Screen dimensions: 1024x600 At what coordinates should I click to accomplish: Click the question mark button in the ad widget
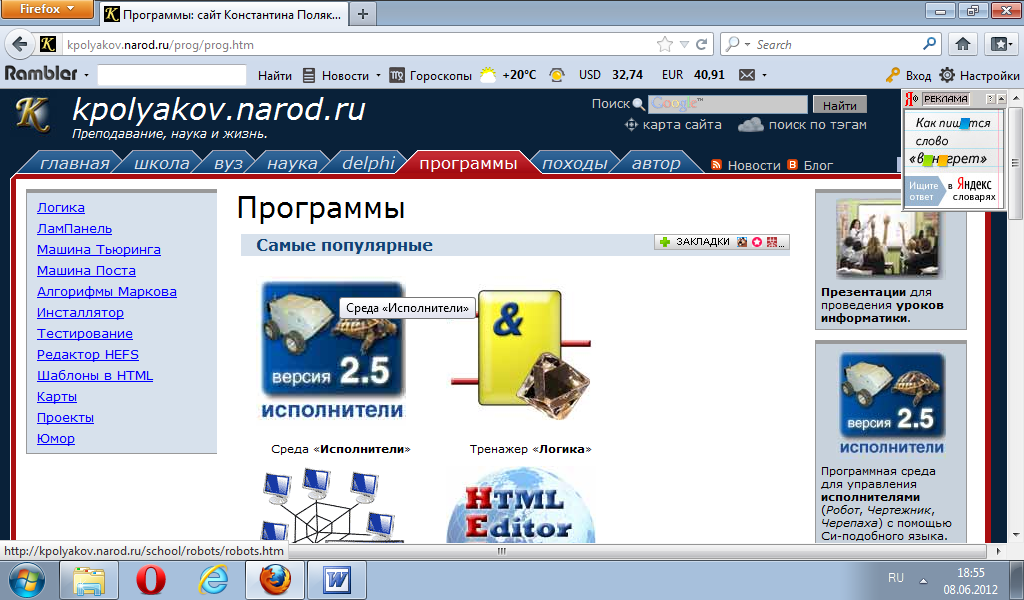(990, 99)
